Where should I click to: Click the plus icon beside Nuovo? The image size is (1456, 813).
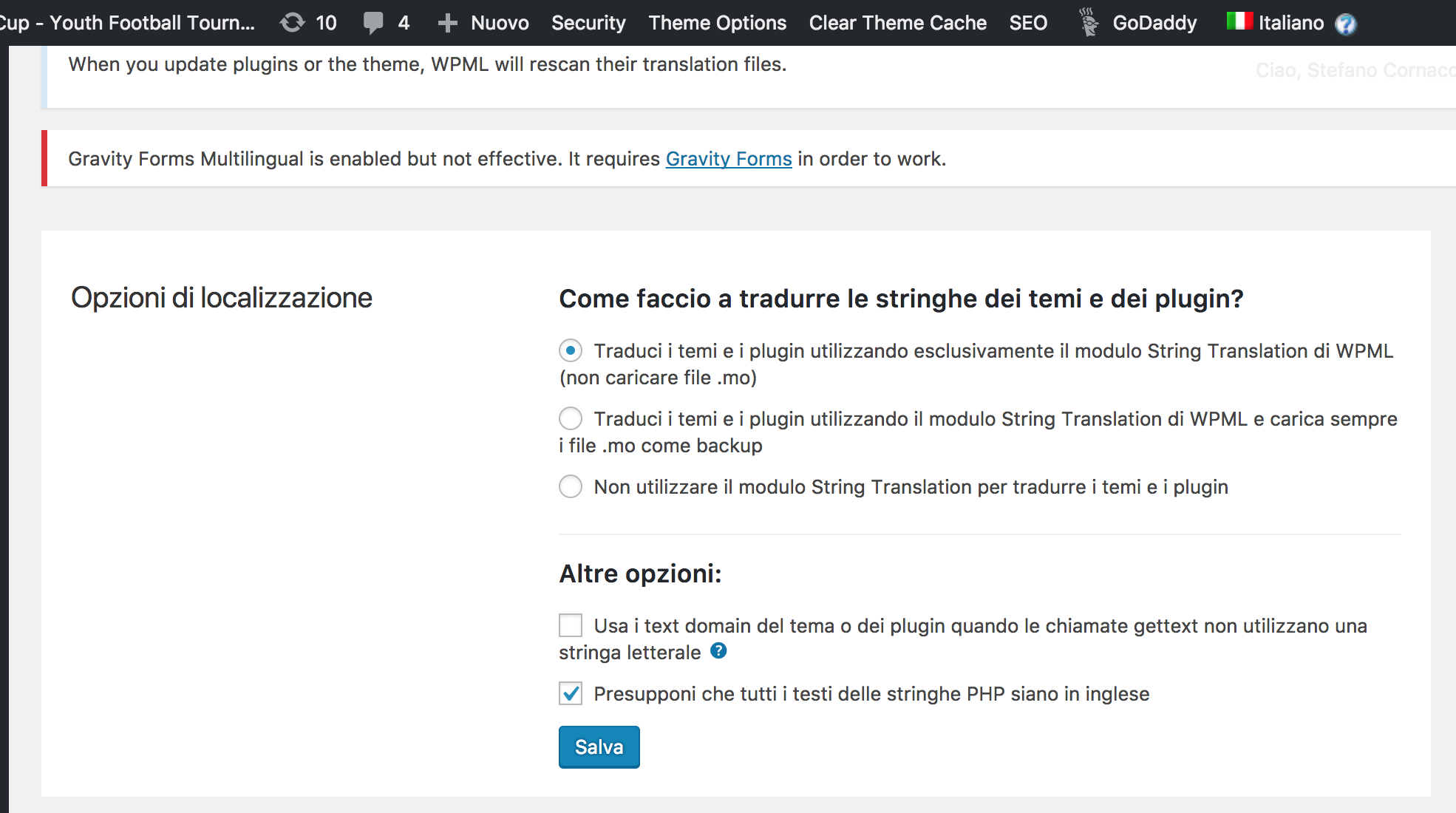[447, 23]
